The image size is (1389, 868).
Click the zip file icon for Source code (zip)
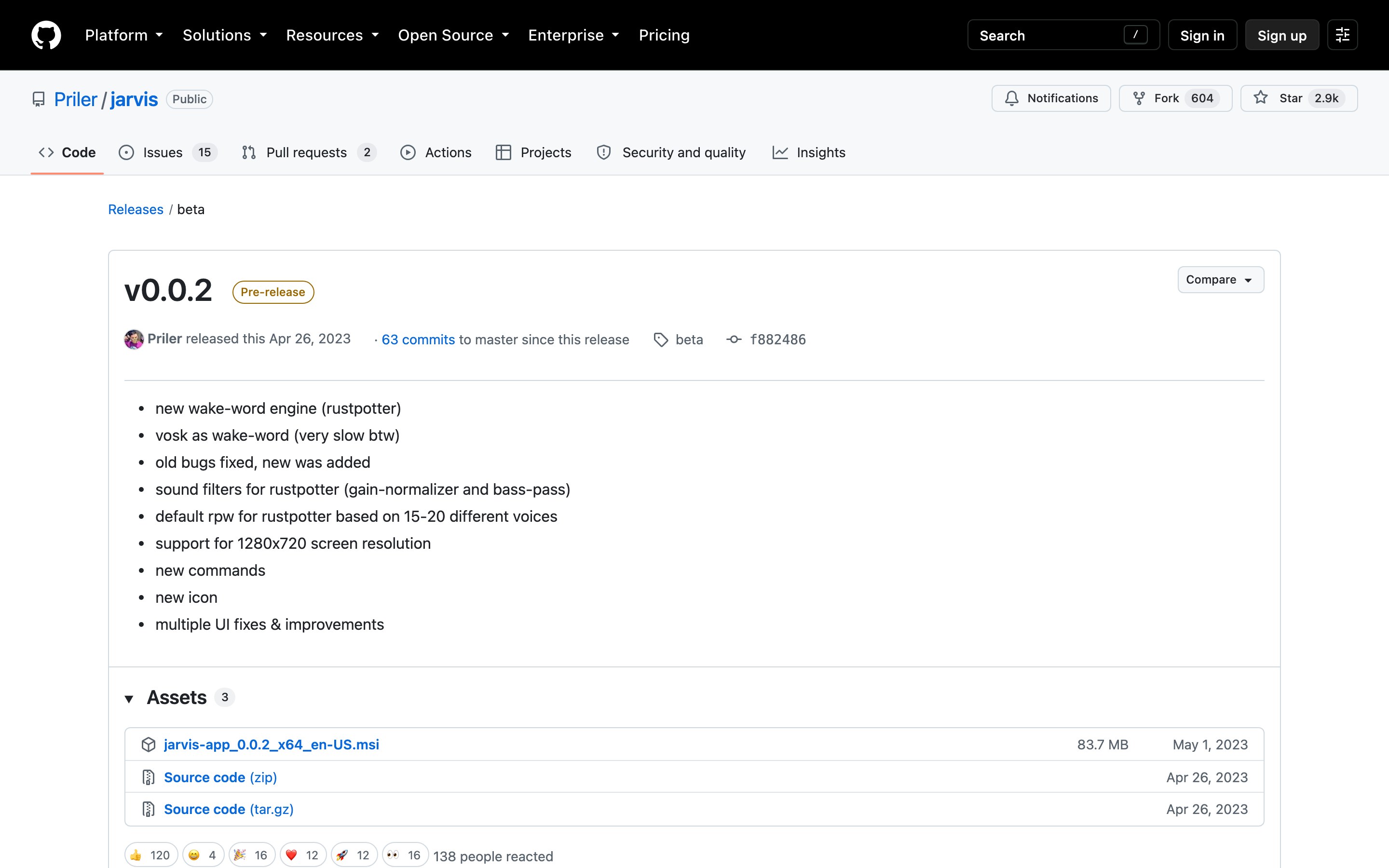click(149, 777)
